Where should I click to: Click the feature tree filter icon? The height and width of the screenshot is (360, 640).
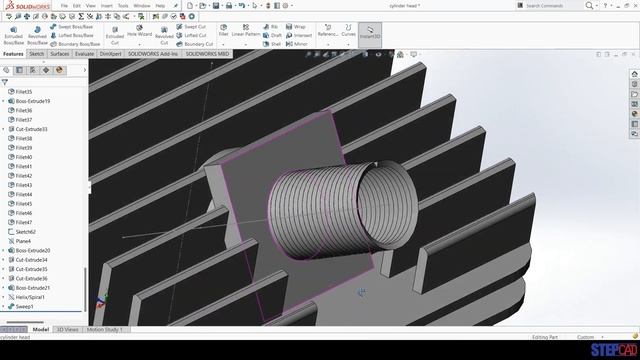pos(4,82)
